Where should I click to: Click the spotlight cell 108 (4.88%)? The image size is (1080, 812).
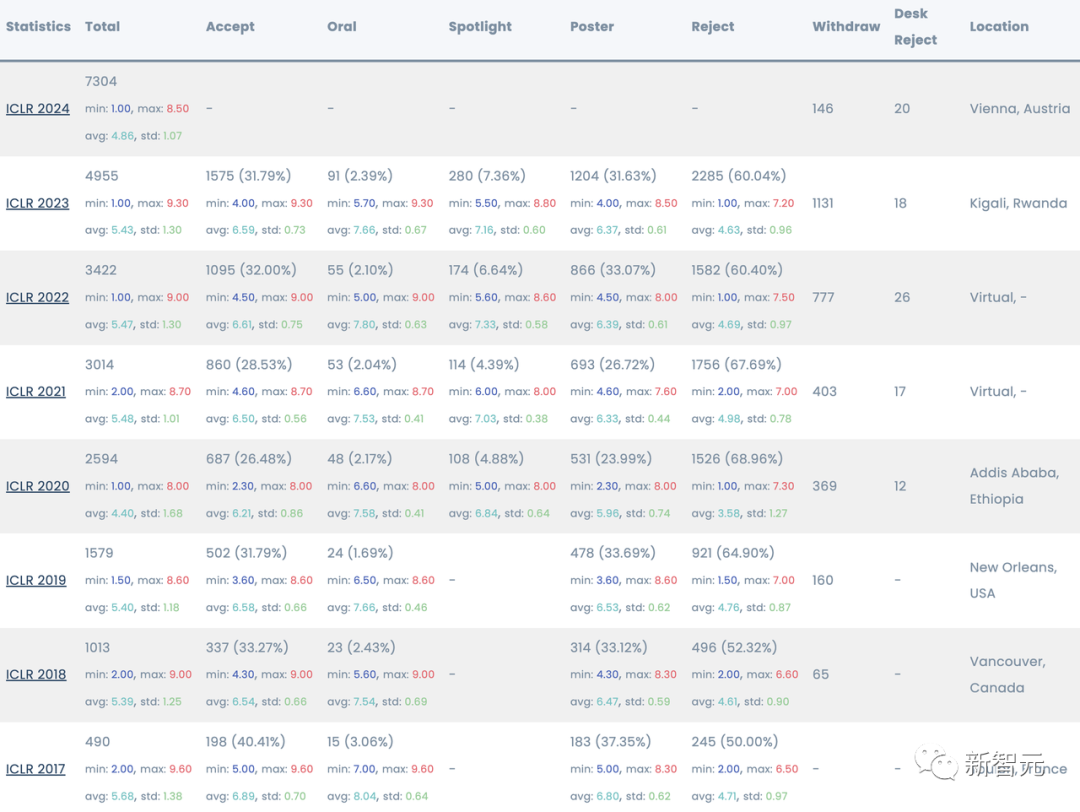pos(486,459)
